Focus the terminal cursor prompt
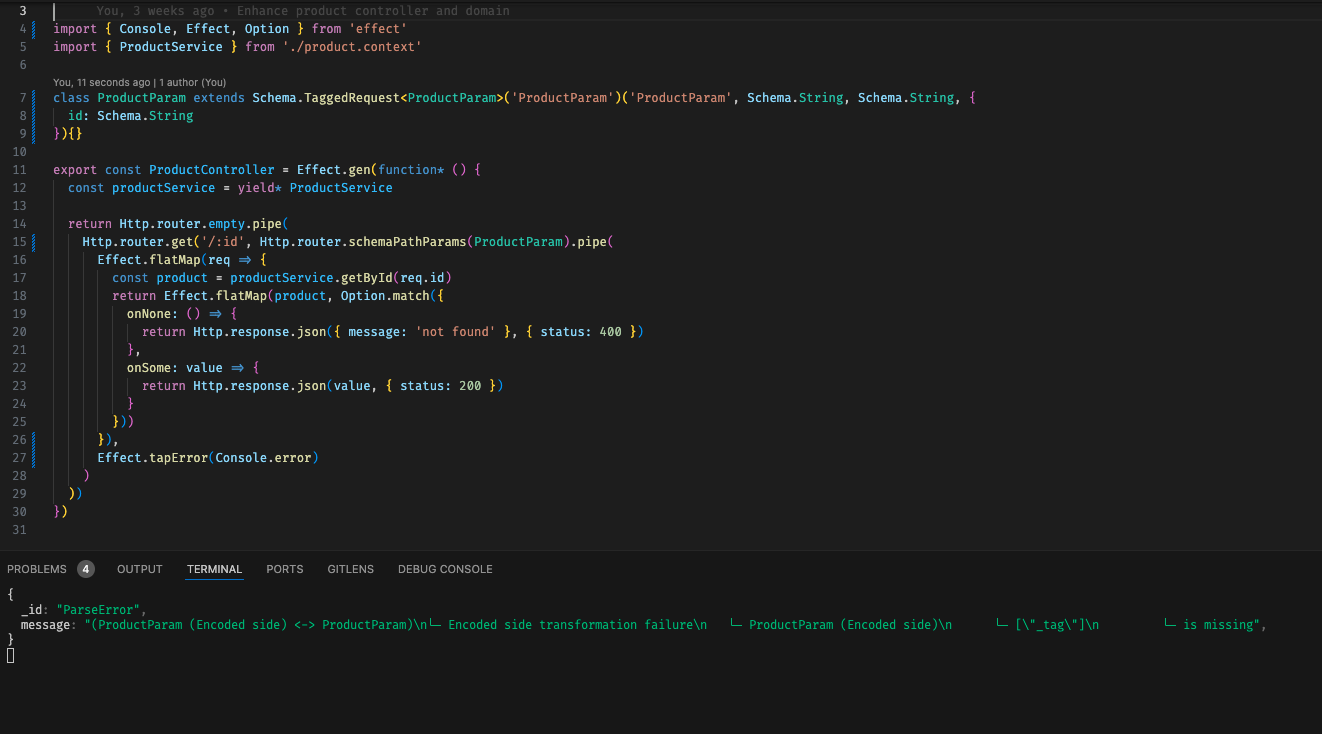The width and height of the screenshot is (1322, 734). pyautogui.click(x=11, y=655)
